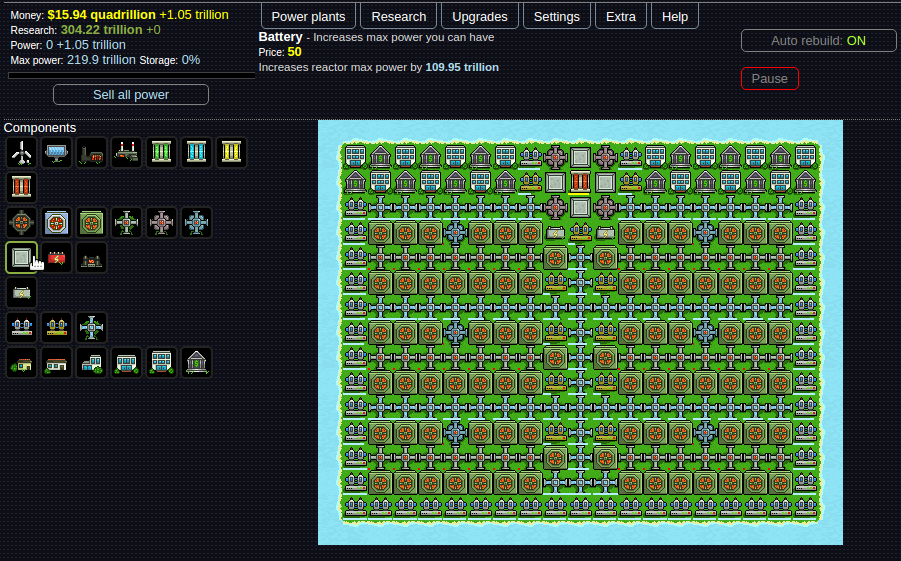The image size is (901, 561).
Task: Open the Power plants tab
Action: [x=309, y=16]
